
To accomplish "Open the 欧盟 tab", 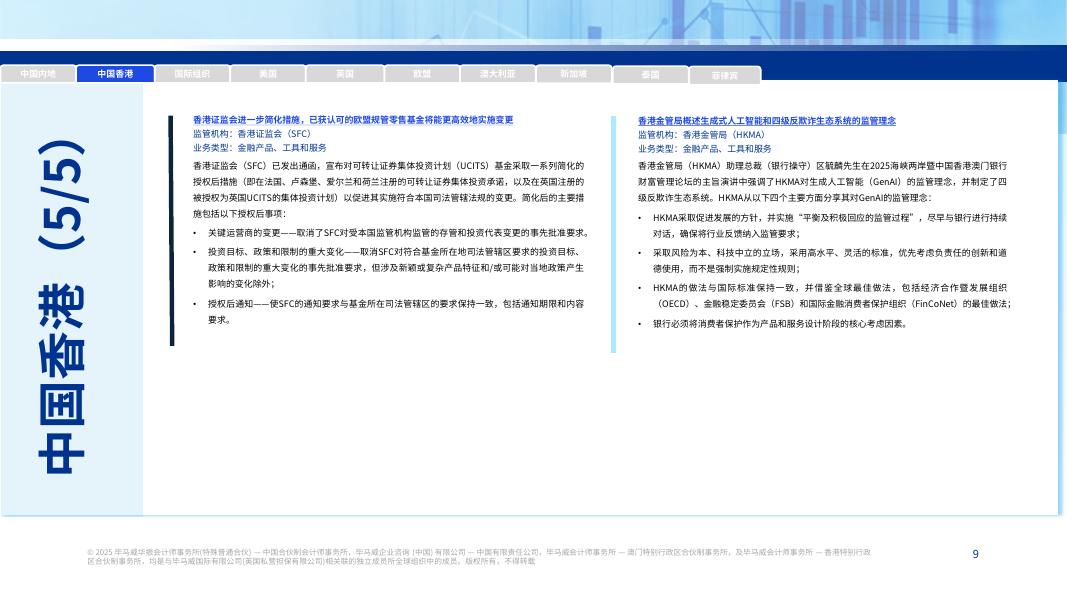I will coord(420,73).
